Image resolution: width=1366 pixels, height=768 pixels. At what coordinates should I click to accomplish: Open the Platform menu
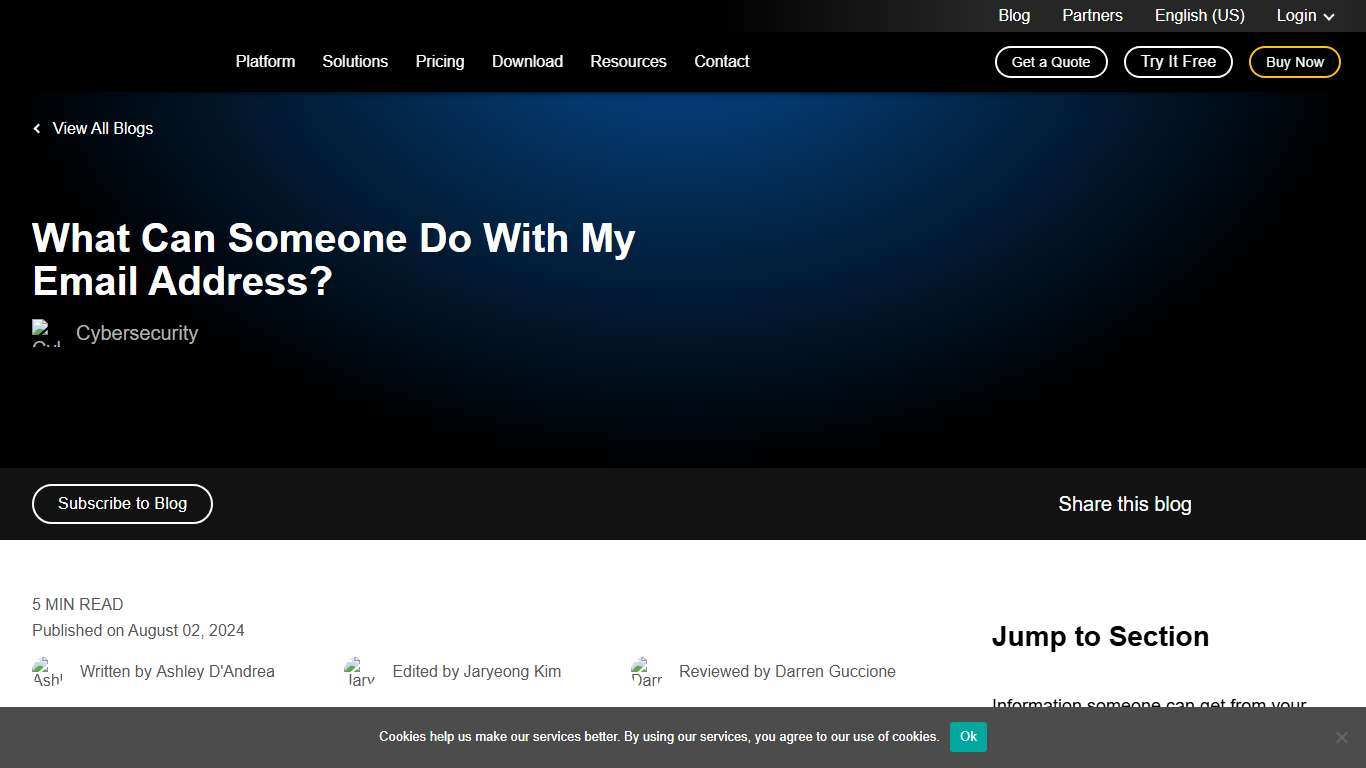click(x=265, y=62)
